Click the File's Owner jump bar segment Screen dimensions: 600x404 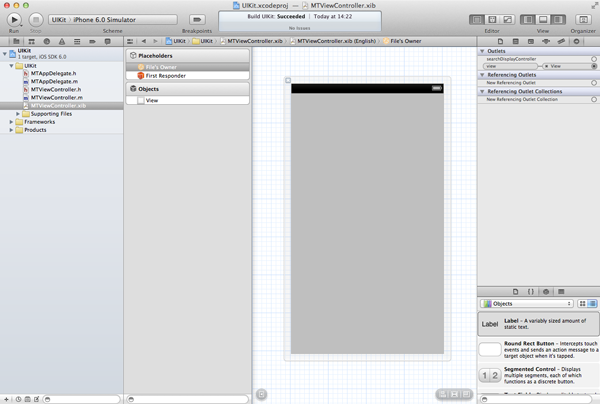point(402,41)
